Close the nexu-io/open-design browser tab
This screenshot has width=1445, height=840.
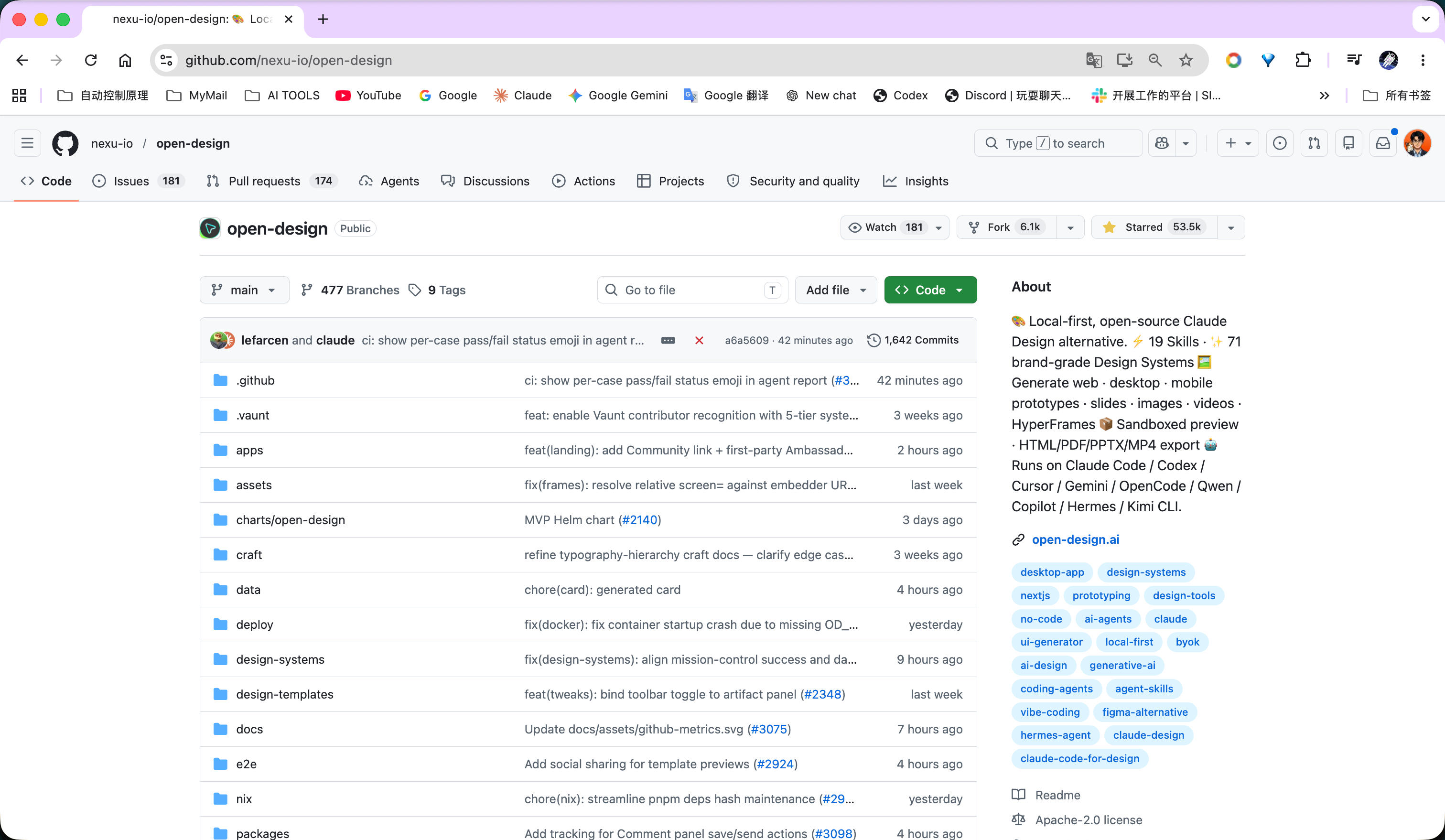coord(289,20)
